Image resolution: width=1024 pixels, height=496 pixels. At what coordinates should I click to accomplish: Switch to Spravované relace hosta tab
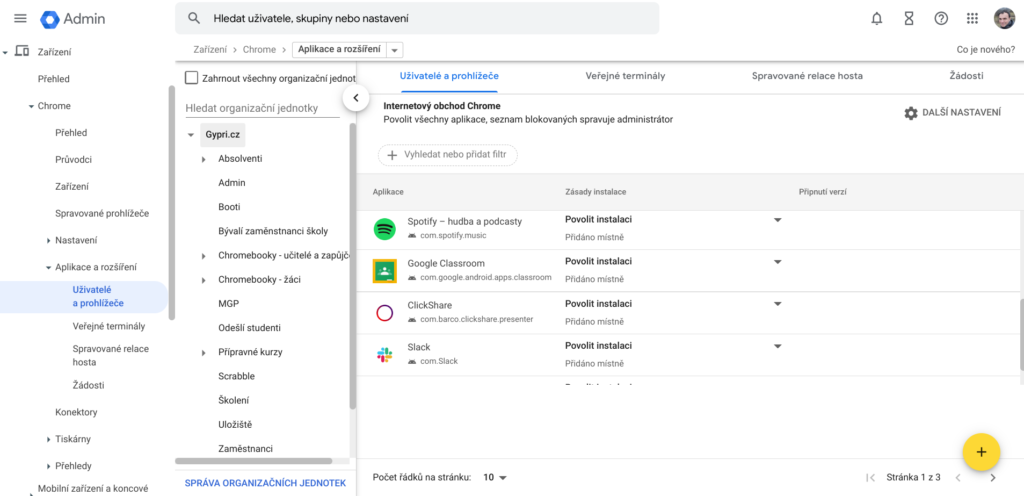point(806,76)
